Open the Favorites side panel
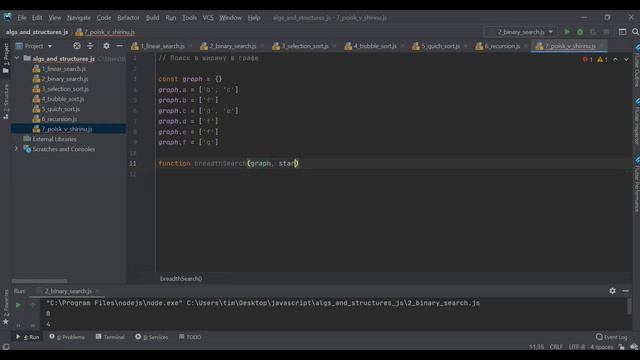Screen dimensions: 640x360 [x=6, y=307]
